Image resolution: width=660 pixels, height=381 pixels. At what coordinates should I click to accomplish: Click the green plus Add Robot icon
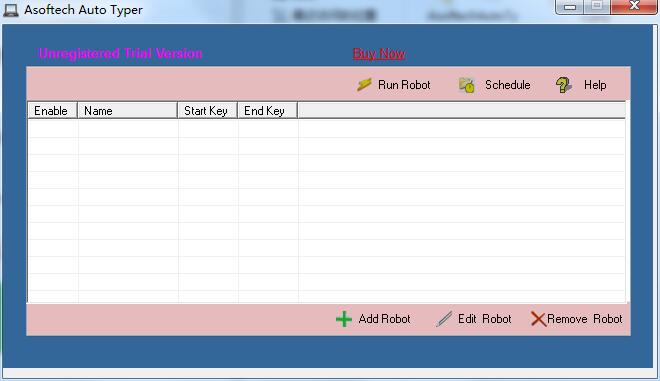[x=344, y=319]
